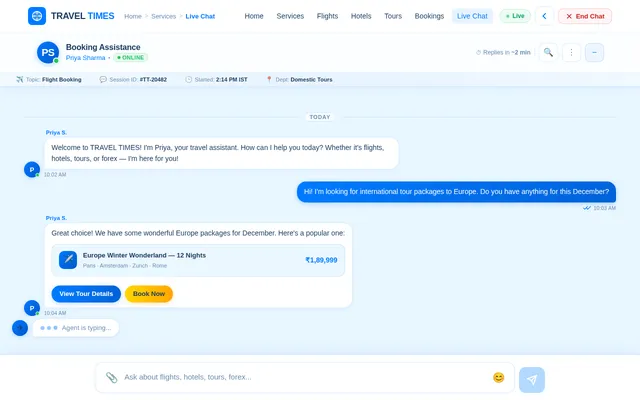Click the back chevron button
Screen dimensions: 640x400
pyautogui.click(x=544, y=16)
